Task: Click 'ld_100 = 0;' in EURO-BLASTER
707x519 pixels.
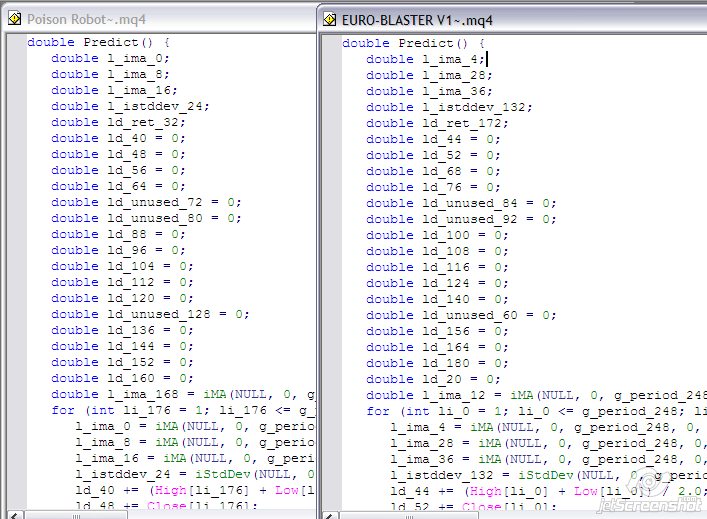Action: (465, 235)
